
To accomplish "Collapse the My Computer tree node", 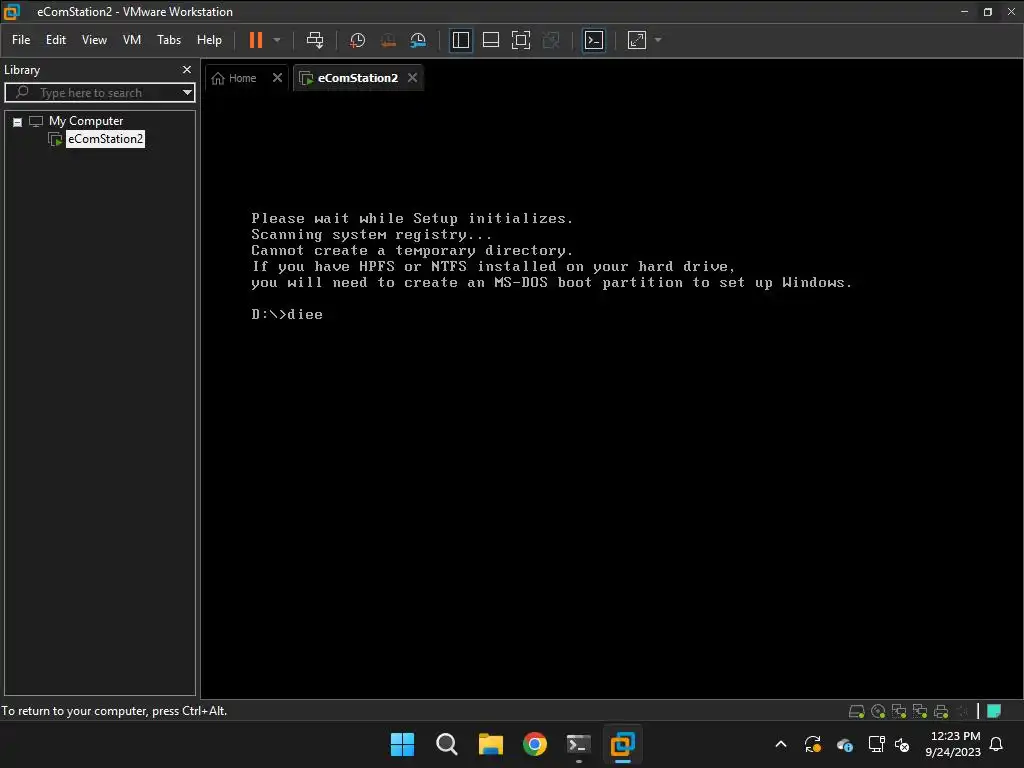I will (18, 121).
